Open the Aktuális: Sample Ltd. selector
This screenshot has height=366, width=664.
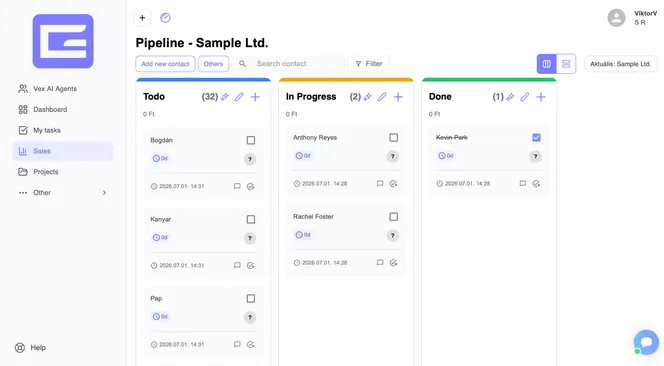(620, 64)
